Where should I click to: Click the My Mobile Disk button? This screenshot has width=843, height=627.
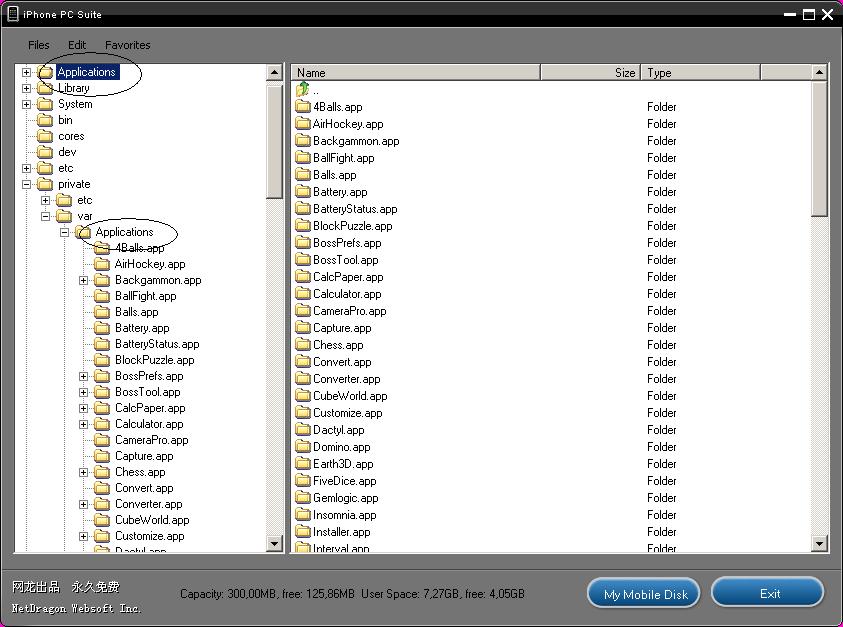coord(645,594)
